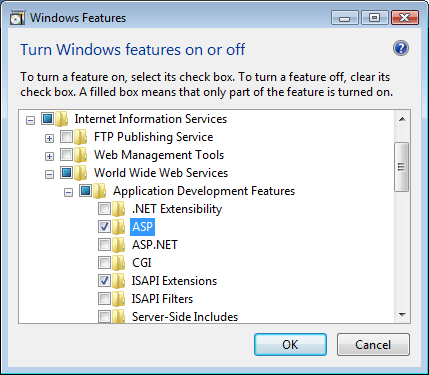Click folder icon beside ISAPI Filters

click(x=119, y=299)
